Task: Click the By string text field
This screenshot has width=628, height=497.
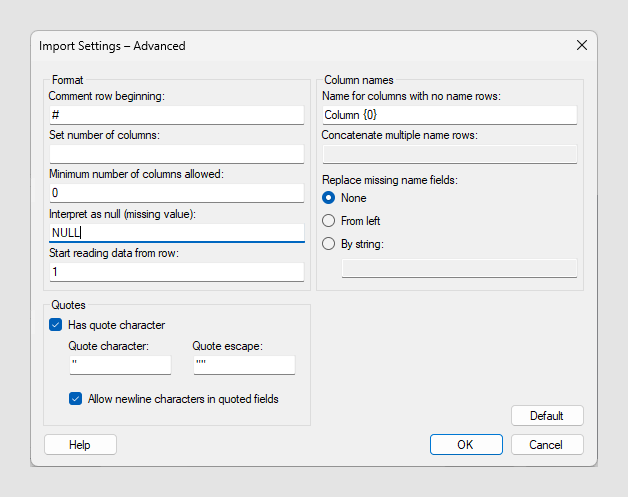Action: (459, 268)
